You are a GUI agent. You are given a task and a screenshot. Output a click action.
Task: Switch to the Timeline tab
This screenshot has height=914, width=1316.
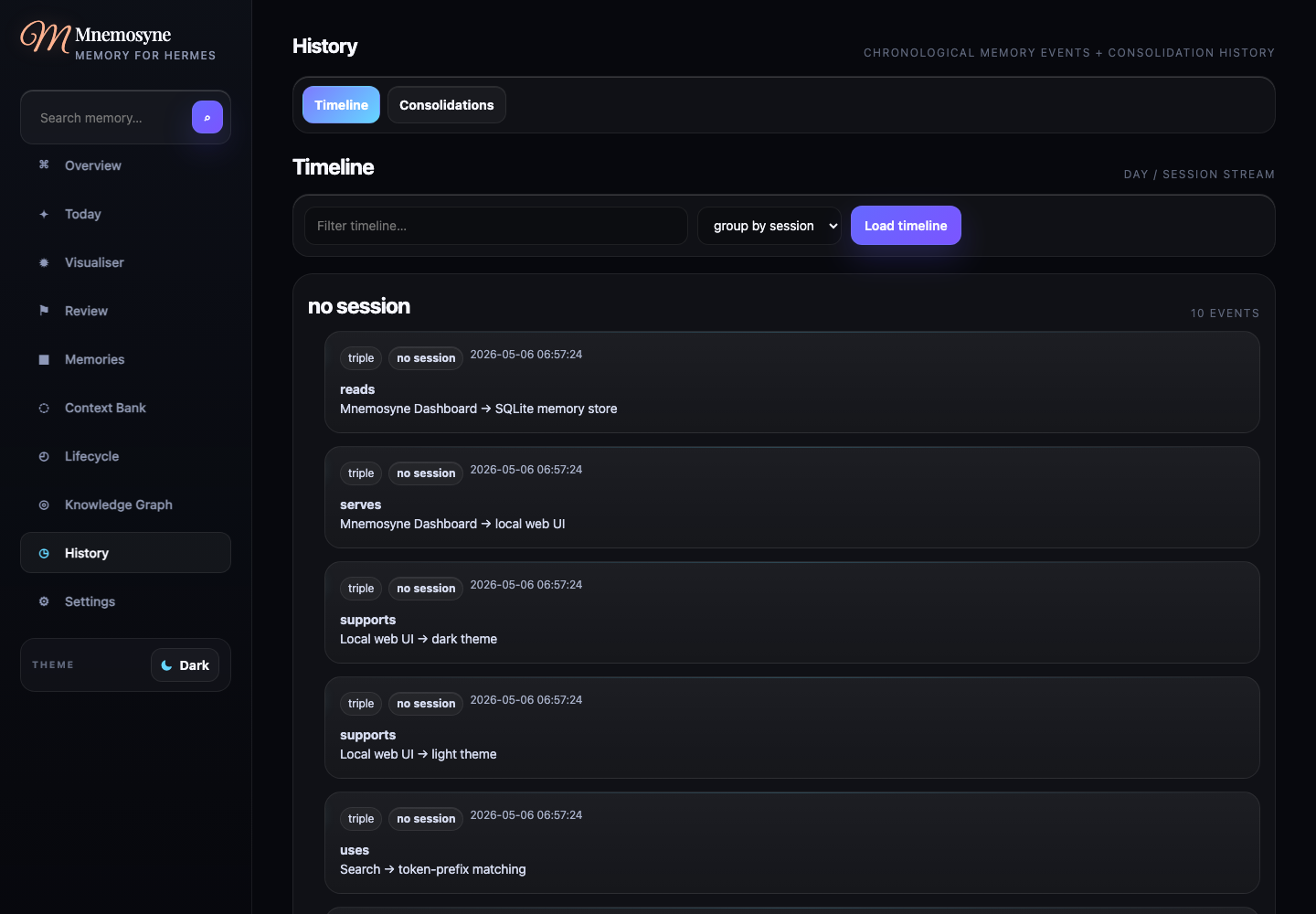point(341,105)
